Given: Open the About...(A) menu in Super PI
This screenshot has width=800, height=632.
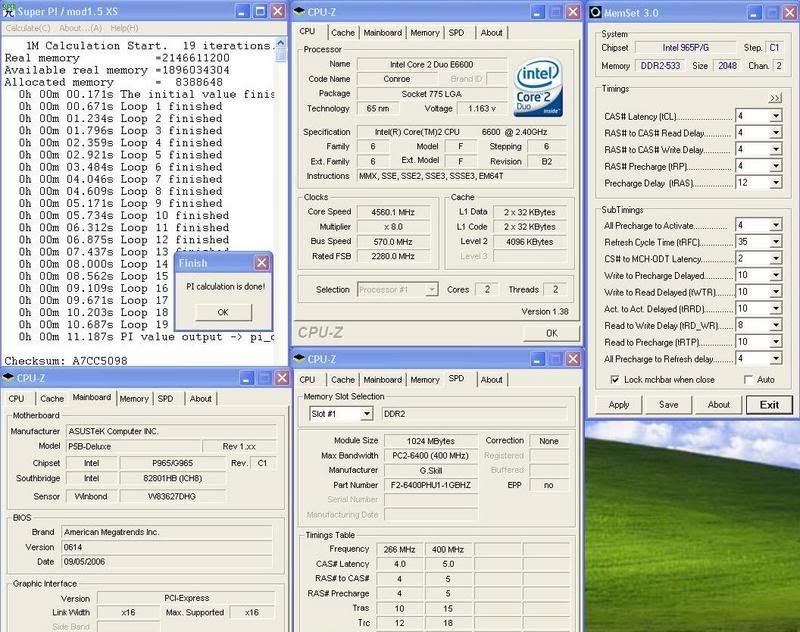Looking at the screenshot, I should tap(81, 28).
